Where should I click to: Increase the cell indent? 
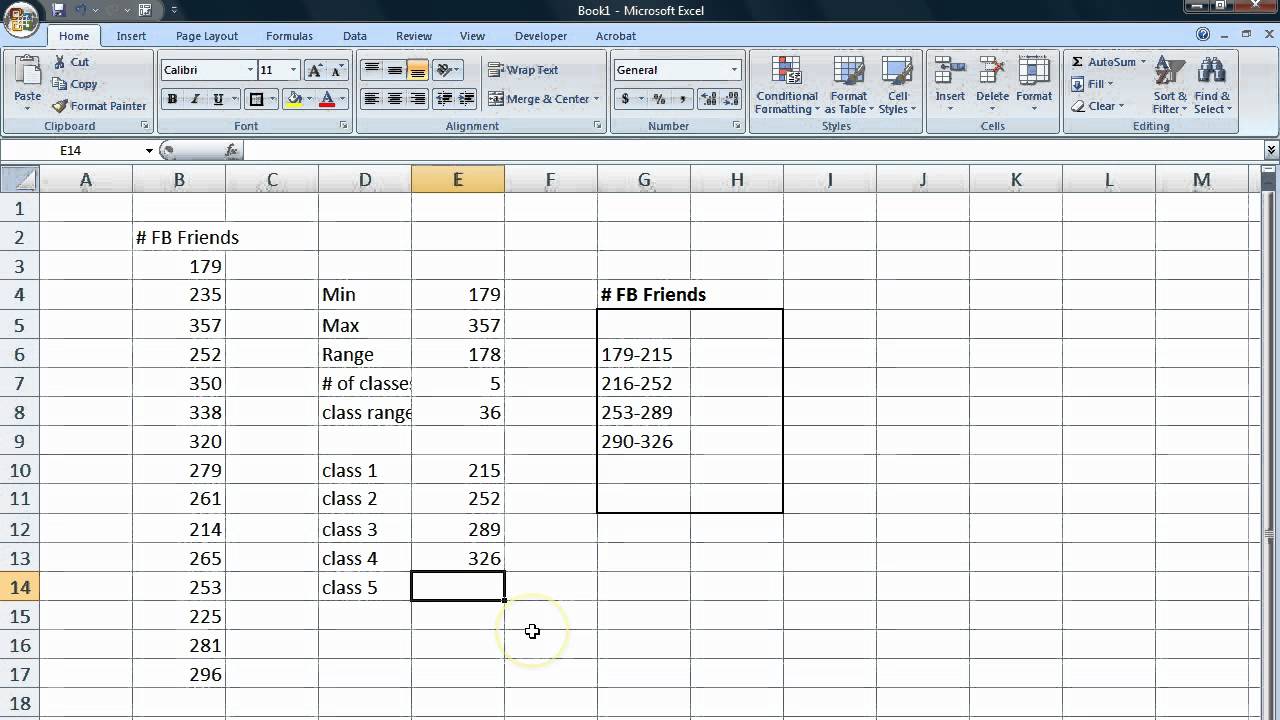pos(467,99)
